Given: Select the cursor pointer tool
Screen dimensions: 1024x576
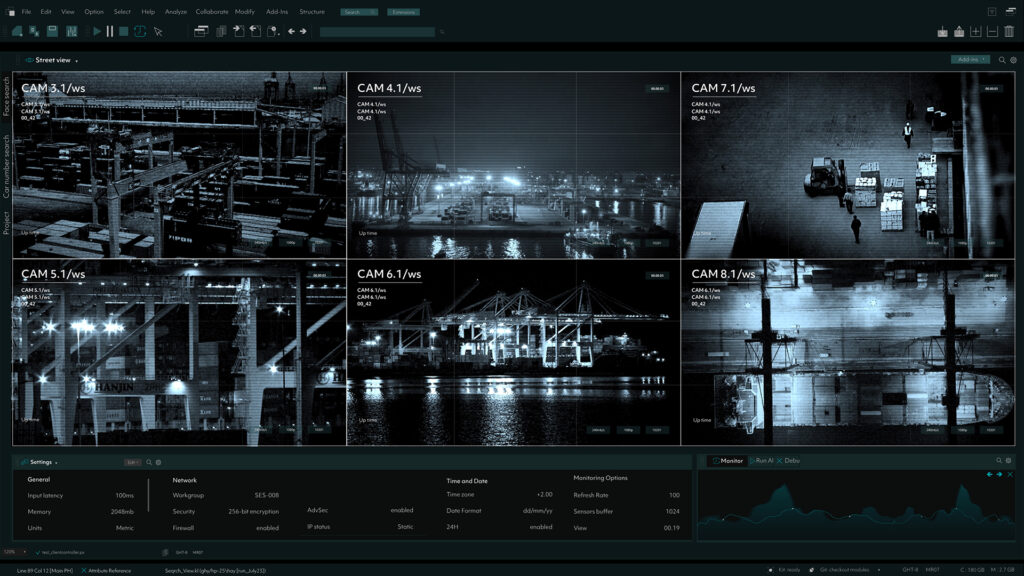Looking at the screenshot, I should [x=158, y=32].
